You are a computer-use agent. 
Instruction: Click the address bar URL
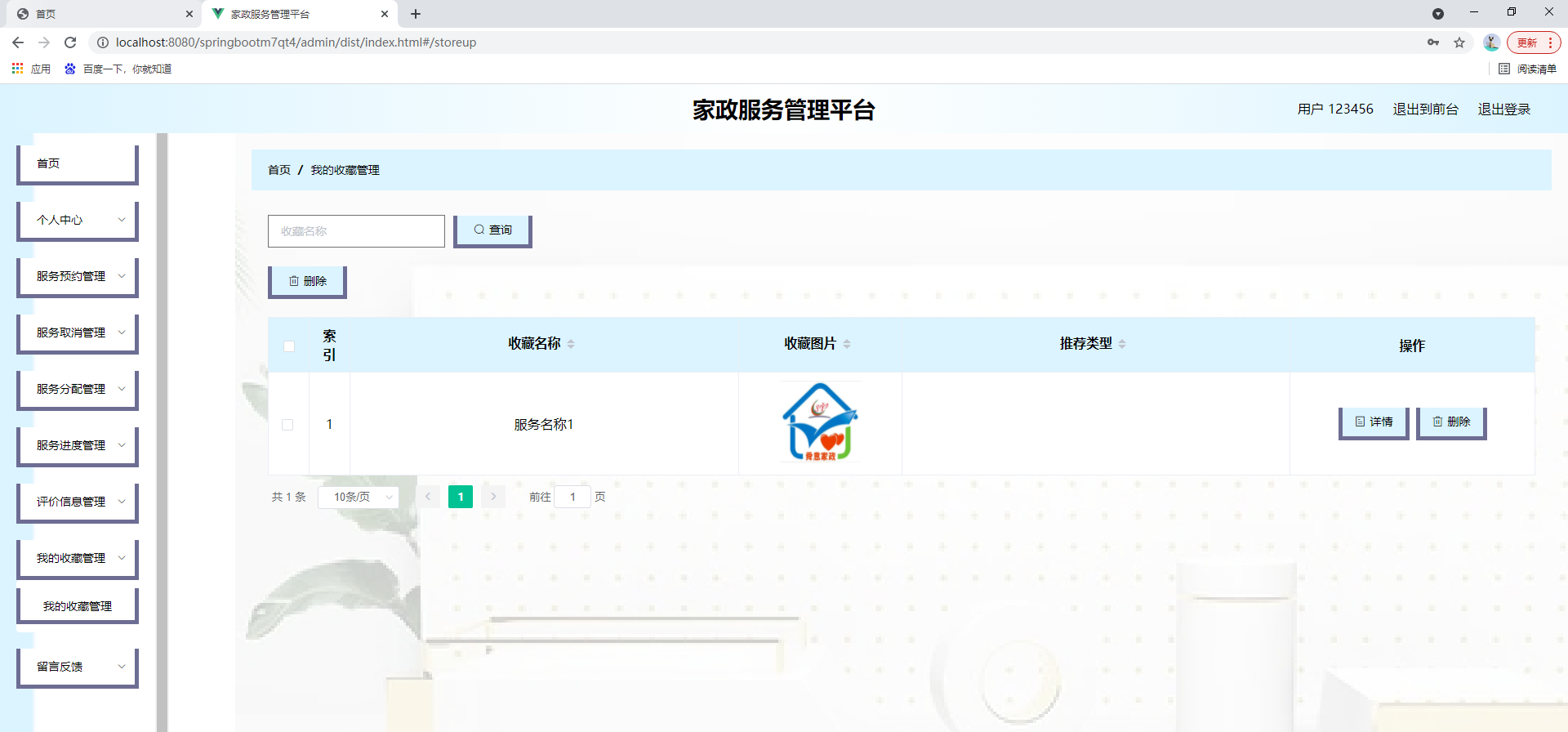coord(296,42)
